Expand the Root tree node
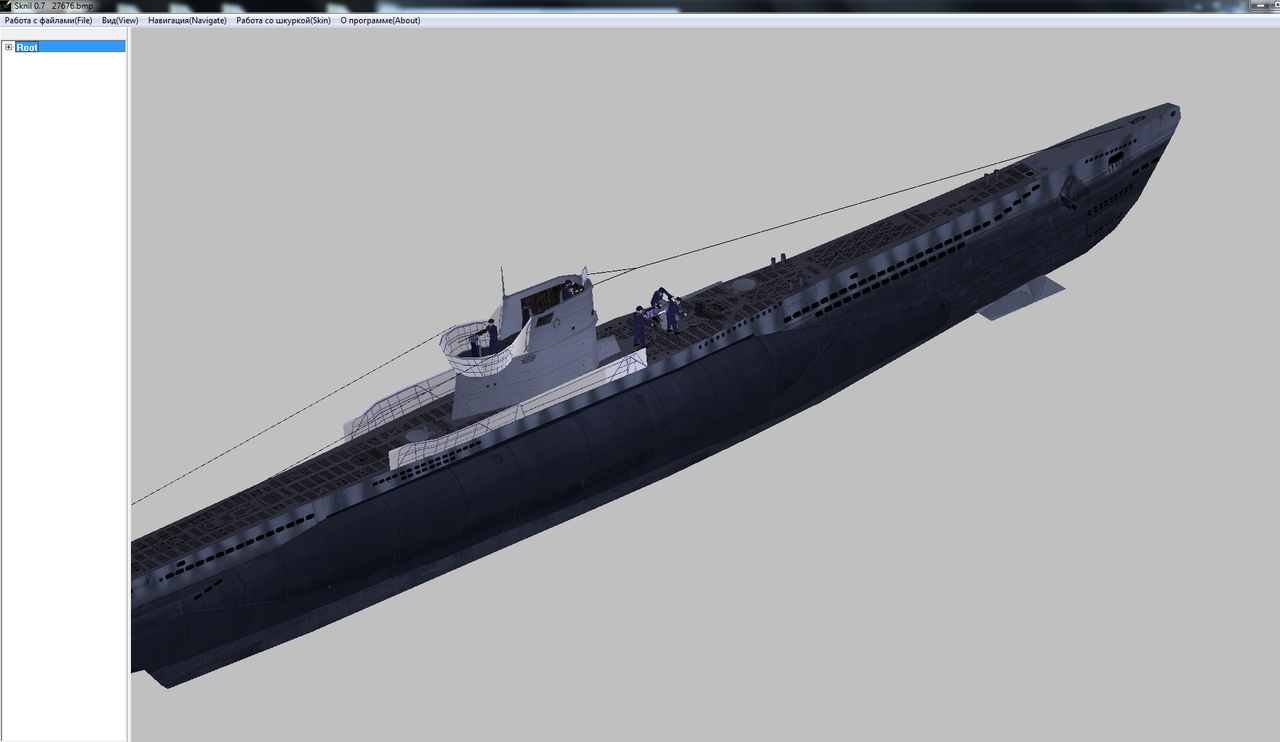This screenshot has width=1280, height=742. [x=8, y=47]
